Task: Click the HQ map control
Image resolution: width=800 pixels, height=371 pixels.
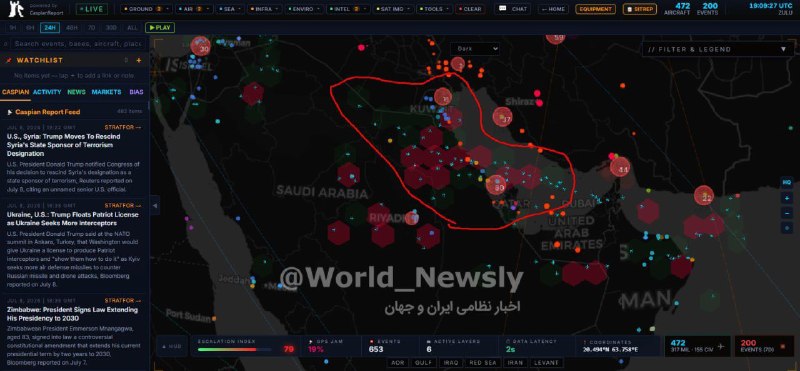Action: click(786, 182)
